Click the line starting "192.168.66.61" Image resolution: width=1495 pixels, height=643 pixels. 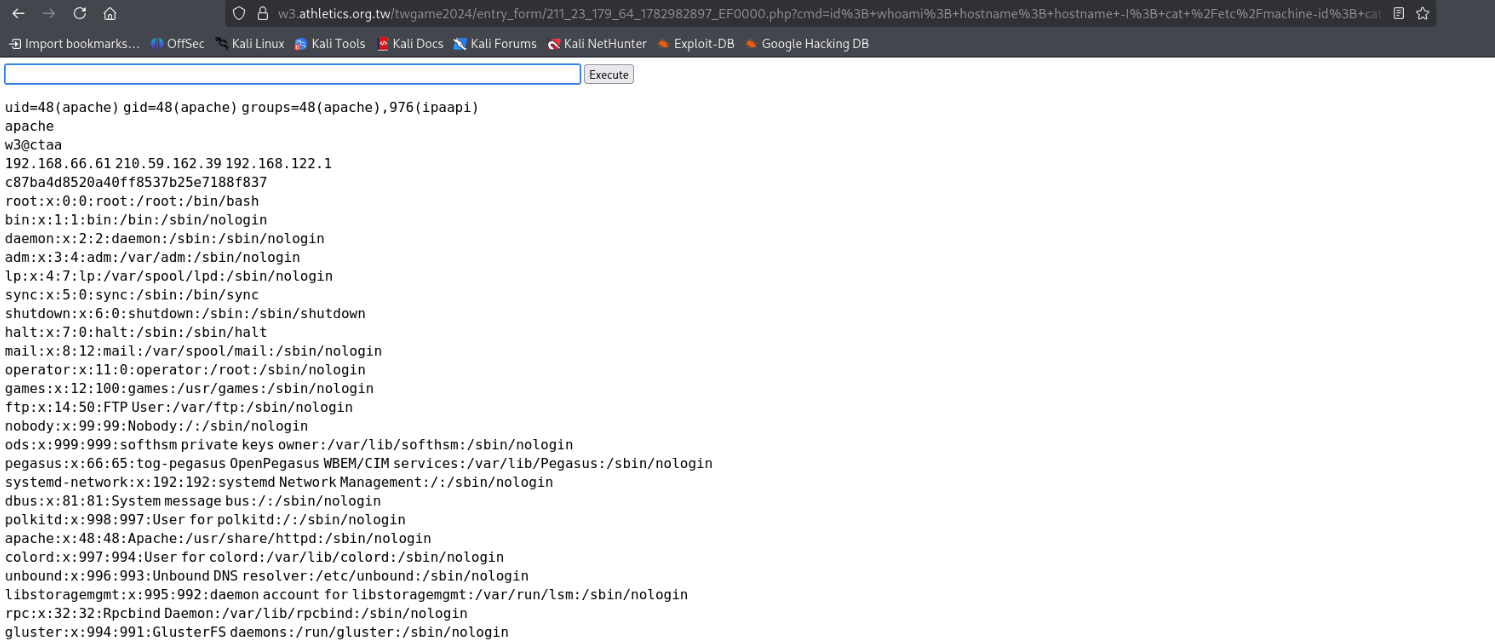click(x=168, y=163)
